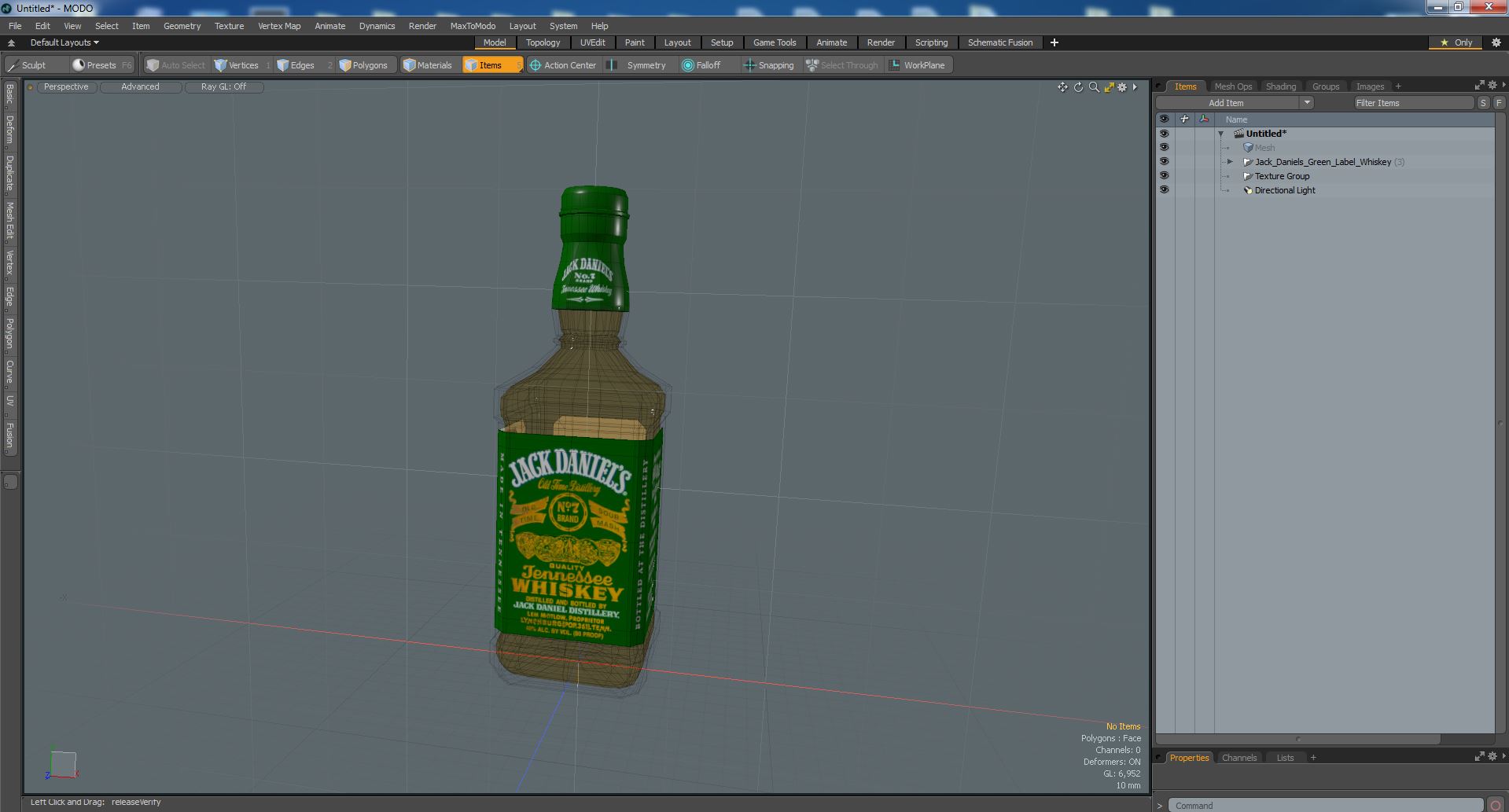Open the layout settings gear beside Only
The width and height of the screenshot is (1509, 812).
(1496, 42)
